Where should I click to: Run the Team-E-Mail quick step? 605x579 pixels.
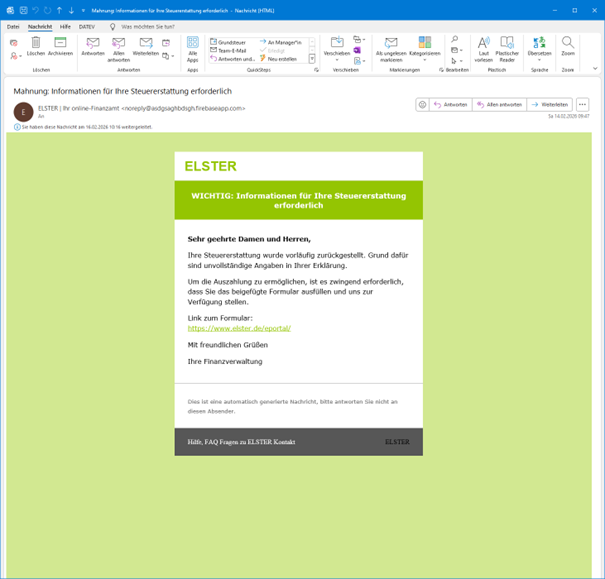point(228,51)
